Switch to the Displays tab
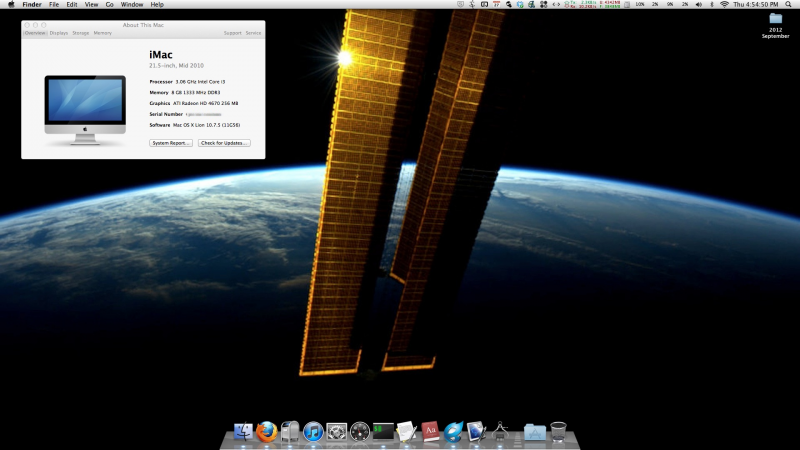This screenshot has width=800, height=450. pyautogui.click(x=59, y=33)
